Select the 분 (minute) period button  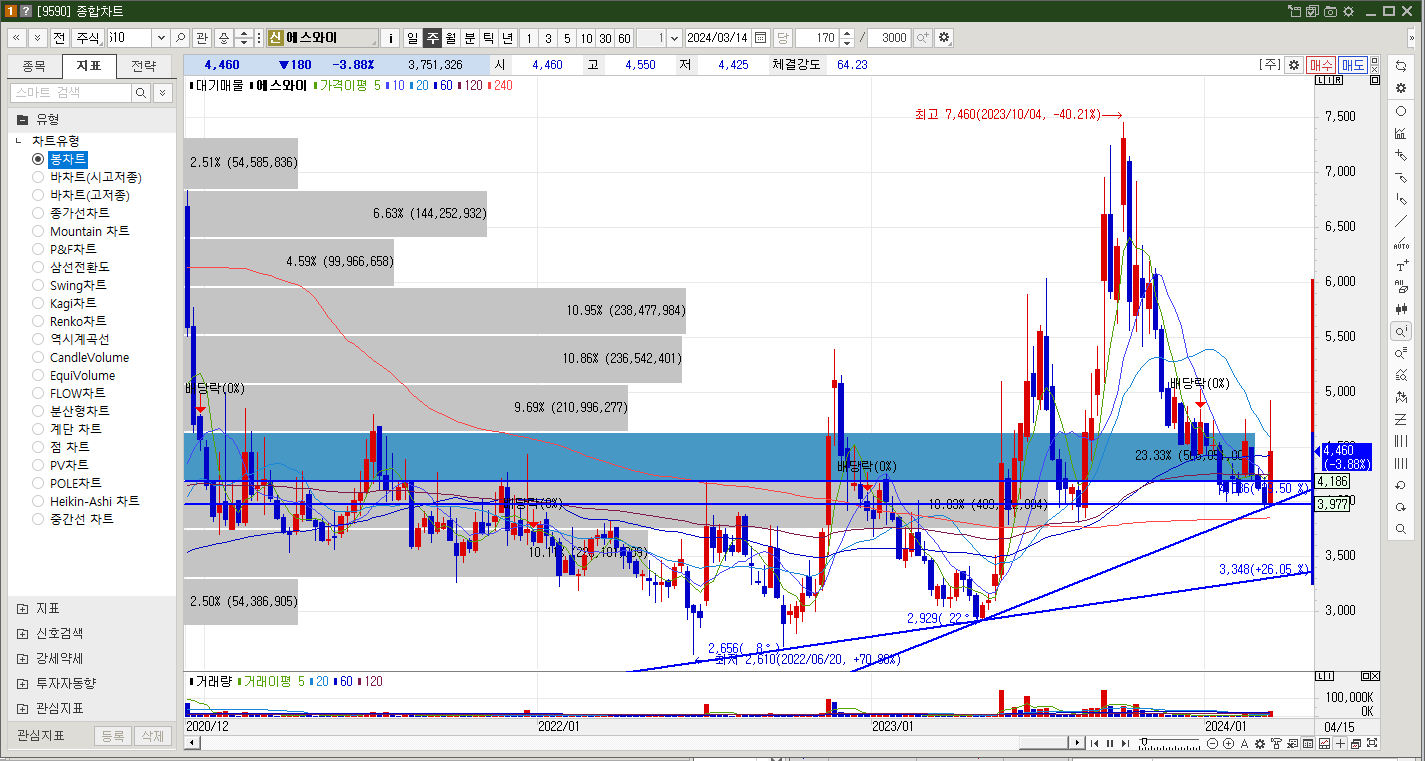(469, 37)
